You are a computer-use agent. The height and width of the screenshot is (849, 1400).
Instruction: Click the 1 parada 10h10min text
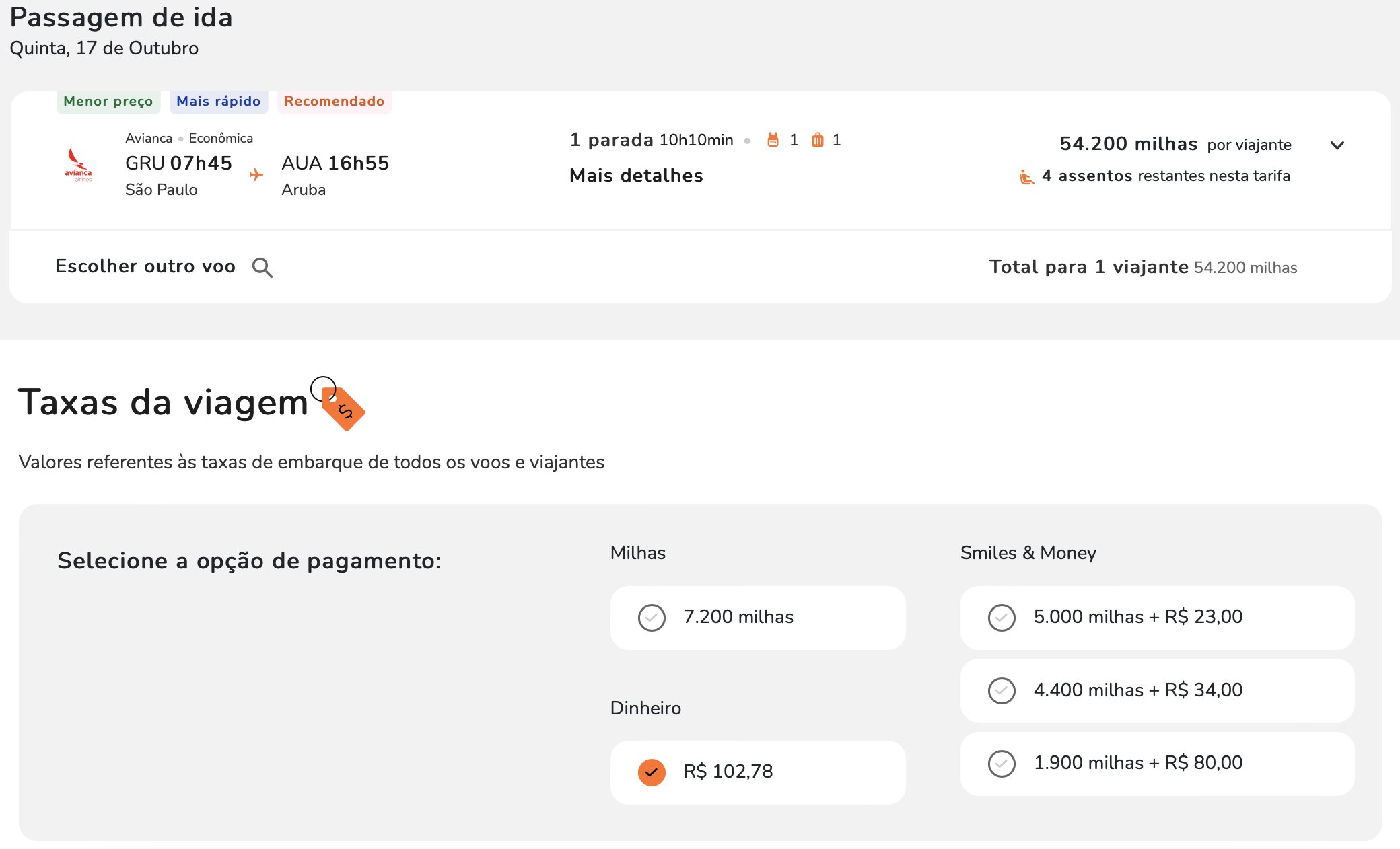[652, 140]
